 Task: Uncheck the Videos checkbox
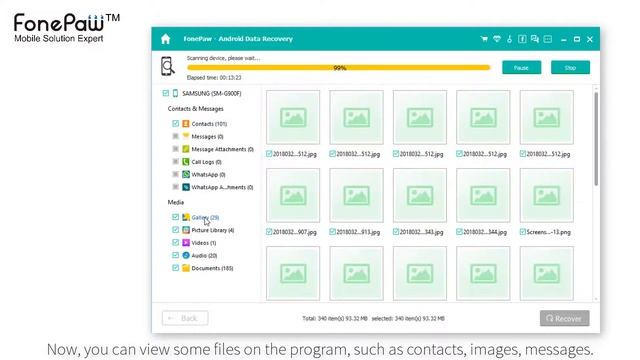pyautogui.click(x=176, y=242)
